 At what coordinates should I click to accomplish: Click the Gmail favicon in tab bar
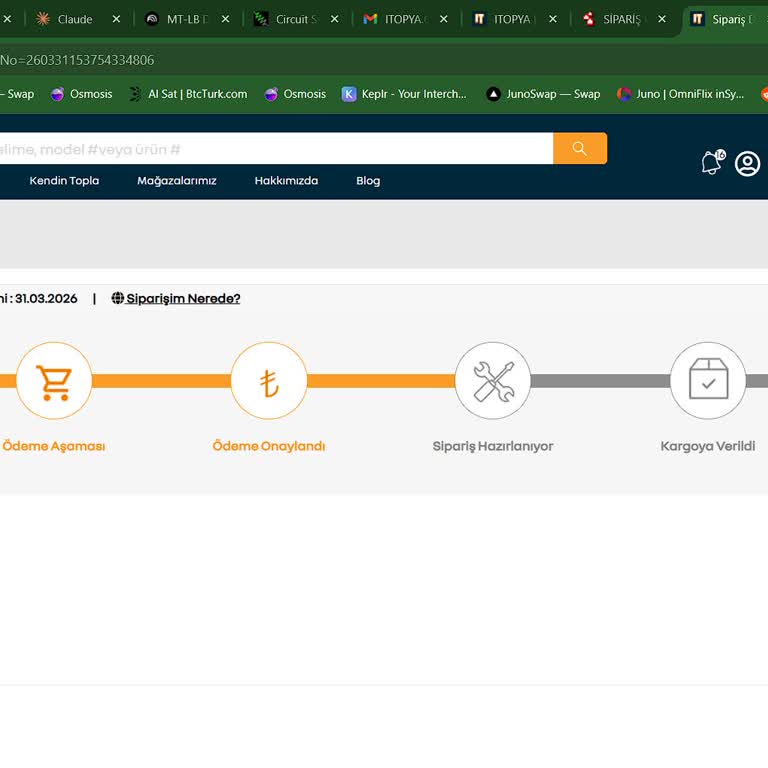click(x=370, y=19)
